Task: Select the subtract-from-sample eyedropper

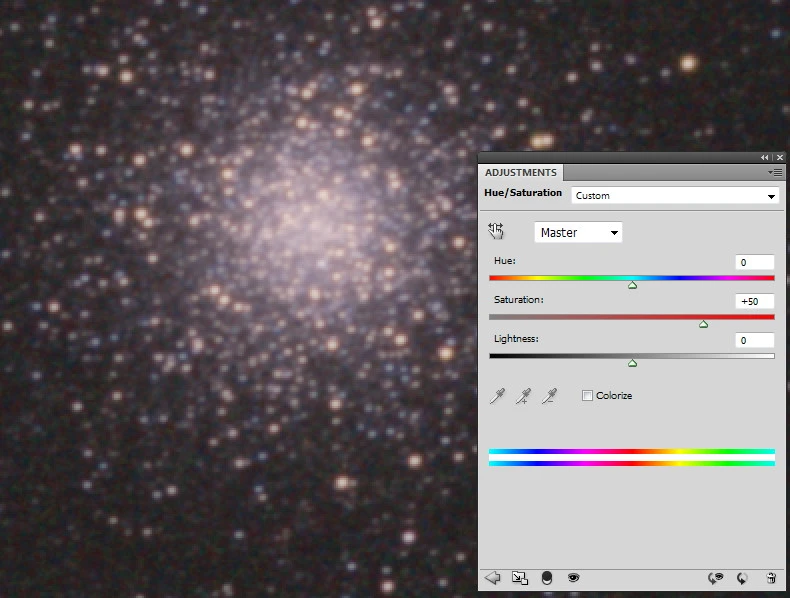Action: point(549,396)
